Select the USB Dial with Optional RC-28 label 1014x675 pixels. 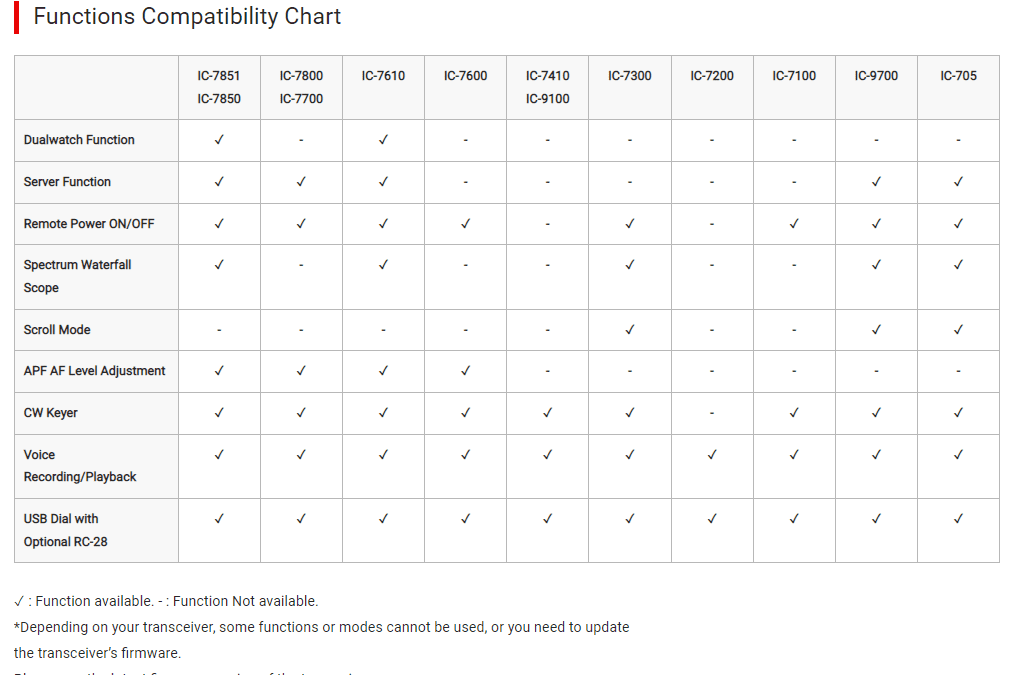66,530
